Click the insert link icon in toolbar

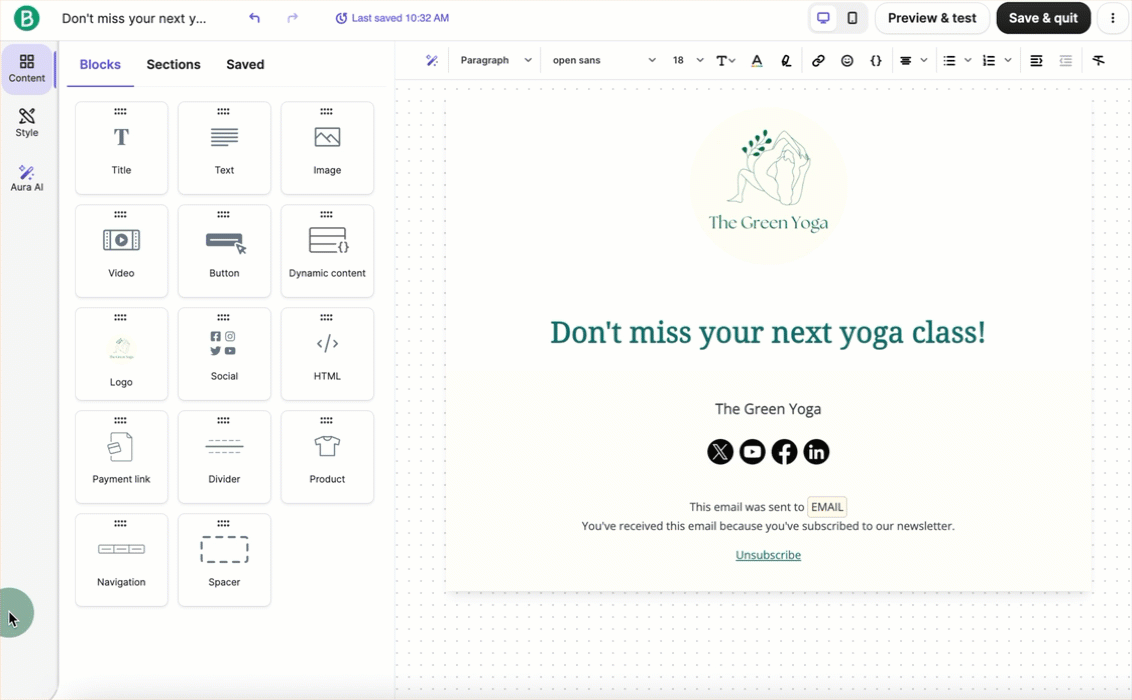pos(818,61)
